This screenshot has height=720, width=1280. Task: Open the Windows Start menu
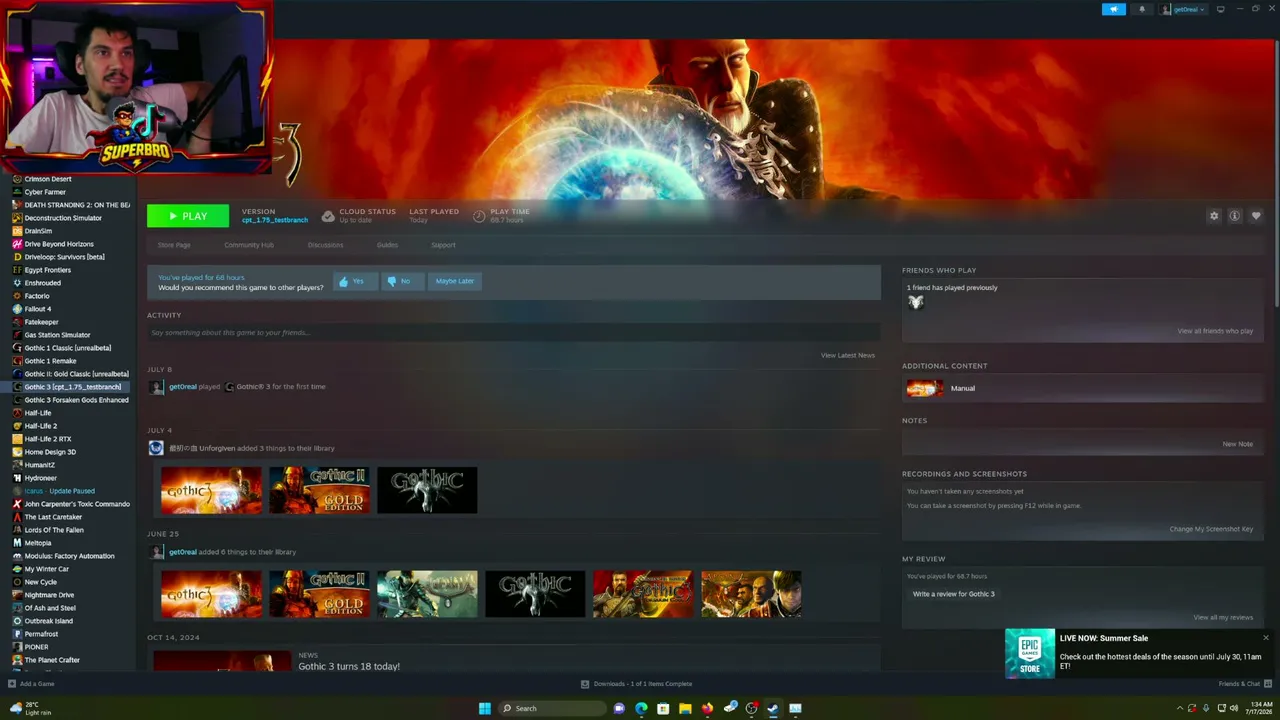[x=485, y=708]
